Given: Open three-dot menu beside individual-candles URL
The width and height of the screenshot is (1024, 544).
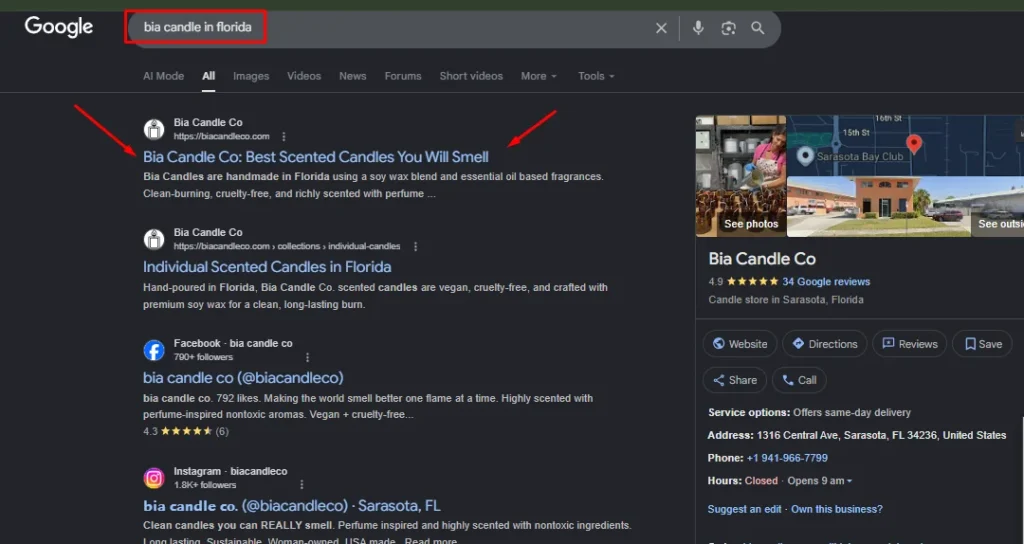Looking at the screenshot, I should coord(415,246).
